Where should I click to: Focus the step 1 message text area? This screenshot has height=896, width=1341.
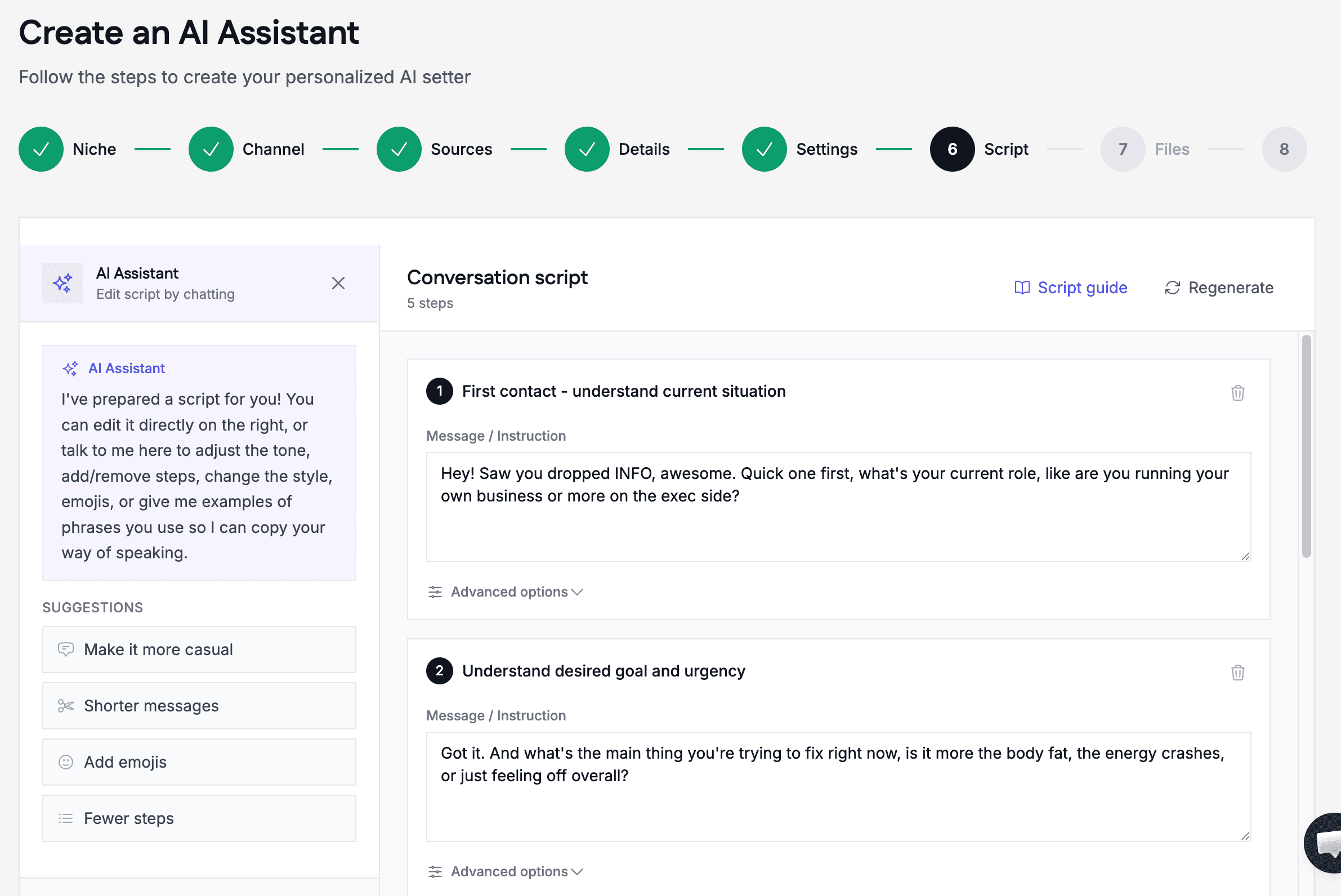[x=839, y=507]
